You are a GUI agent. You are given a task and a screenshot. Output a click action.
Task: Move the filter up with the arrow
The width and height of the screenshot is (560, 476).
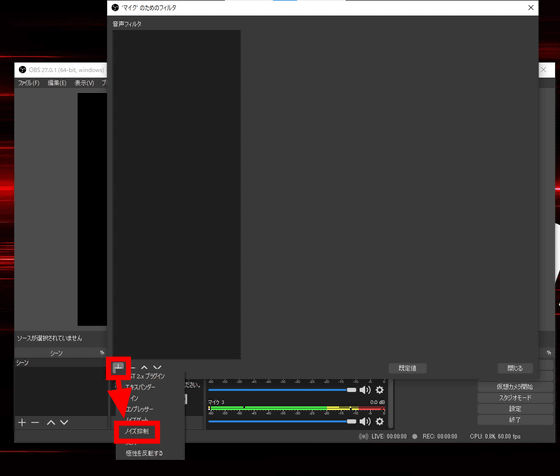click(144, 367)
